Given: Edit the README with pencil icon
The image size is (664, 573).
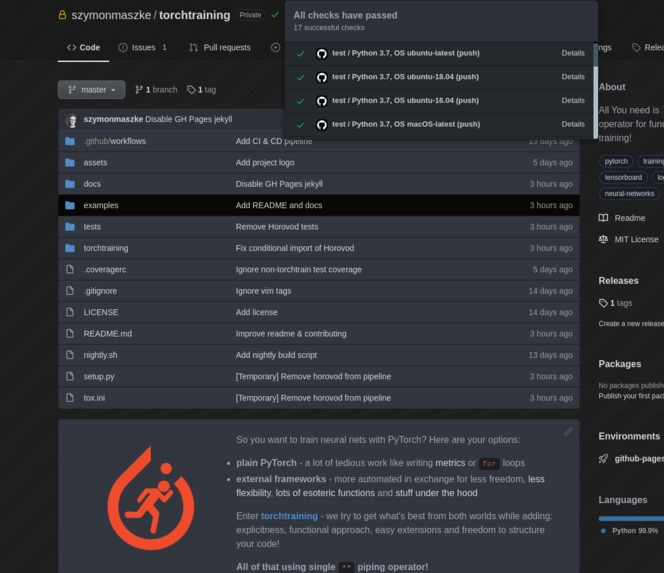Looking at the screenshot, I should [x=568, y=432].
